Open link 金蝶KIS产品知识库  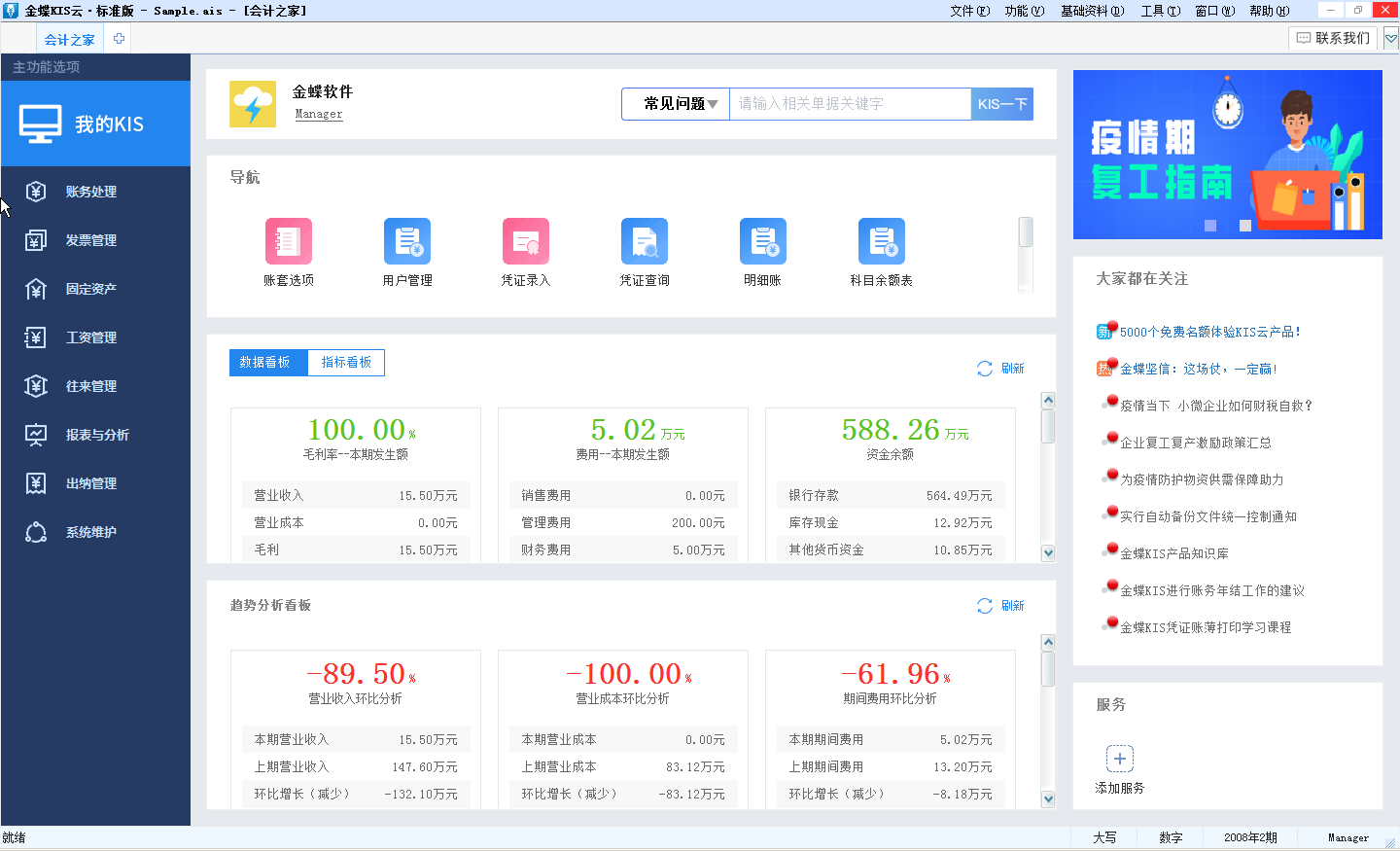point(1174,553)
